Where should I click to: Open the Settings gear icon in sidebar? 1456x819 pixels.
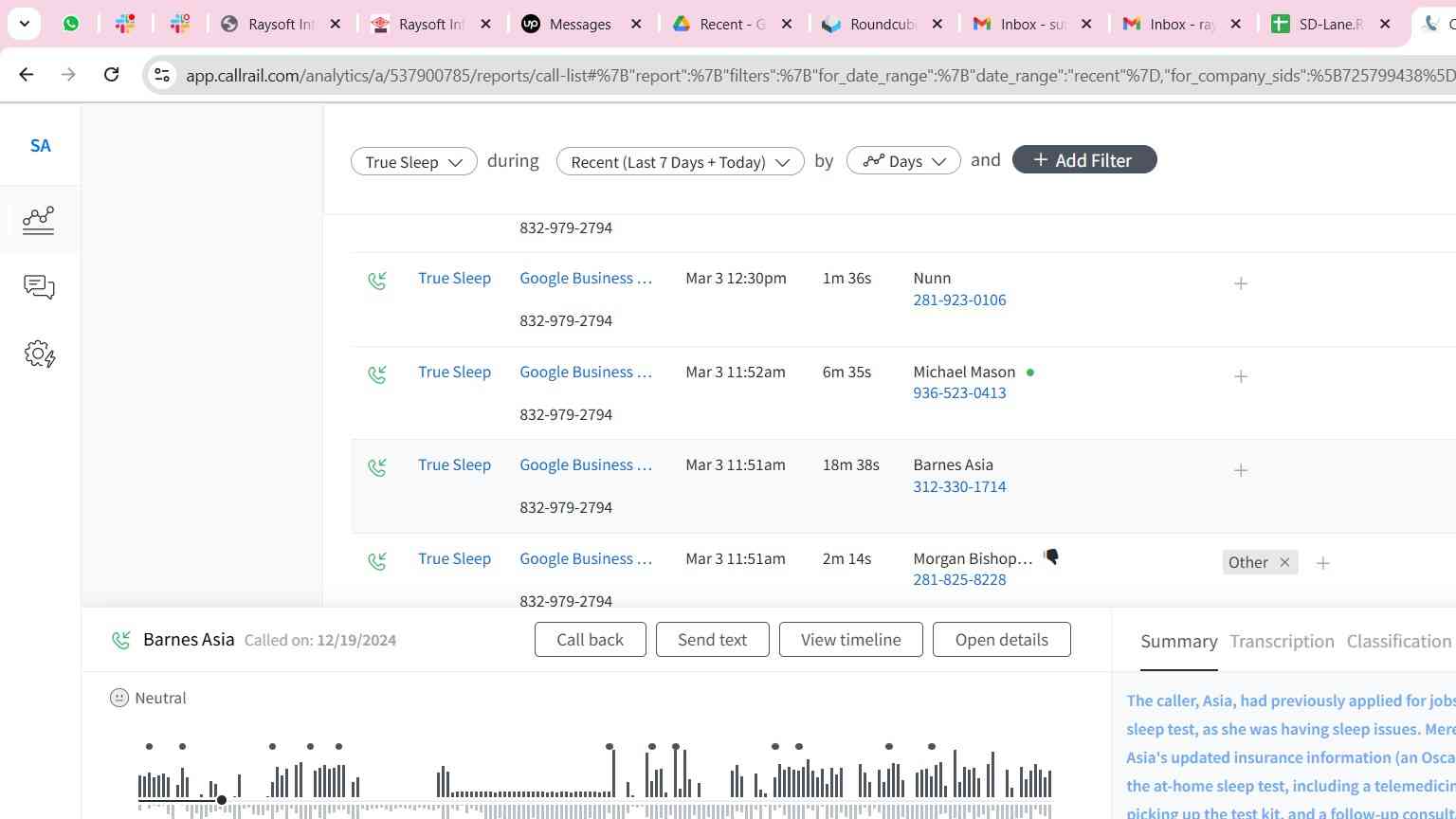tap(39, 355)
